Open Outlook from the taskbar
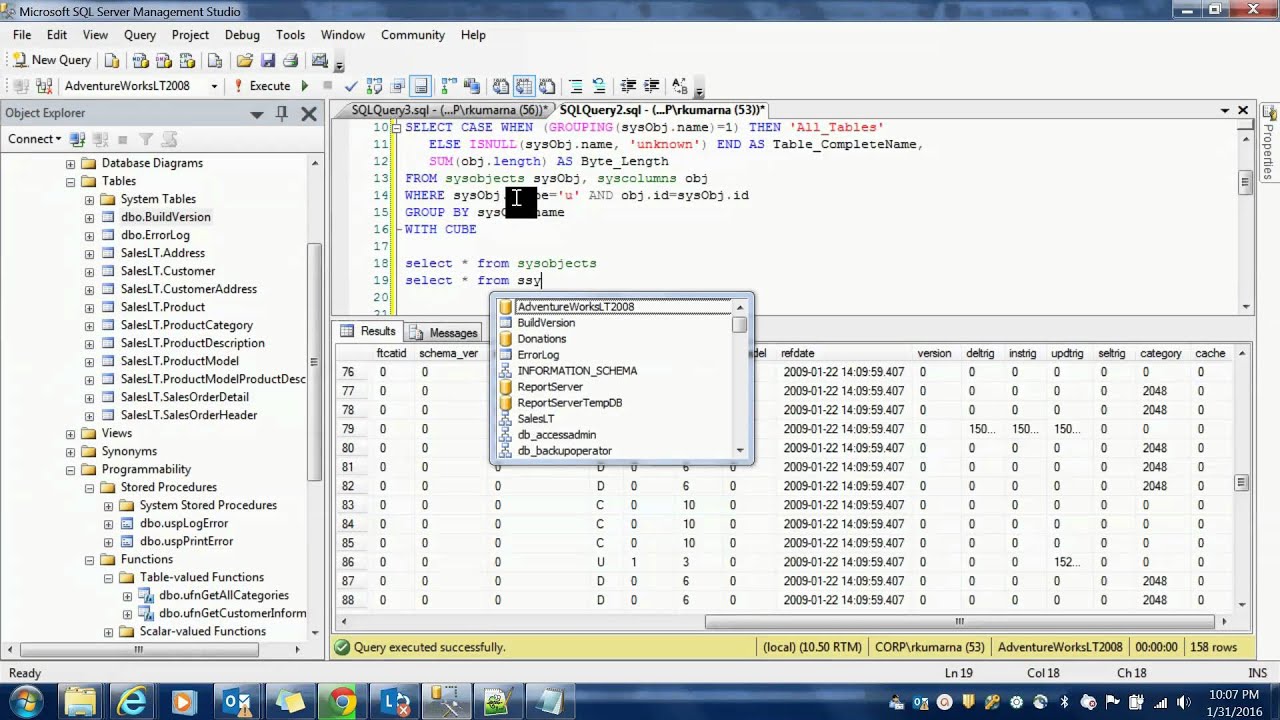 point(236,701)
